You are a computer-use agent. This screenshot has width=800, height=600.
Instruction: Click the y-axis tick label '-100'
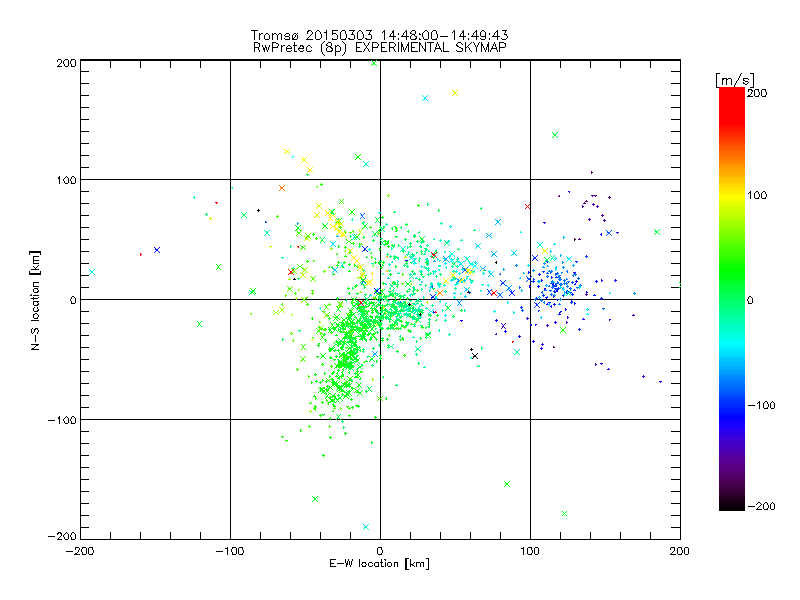62,420
